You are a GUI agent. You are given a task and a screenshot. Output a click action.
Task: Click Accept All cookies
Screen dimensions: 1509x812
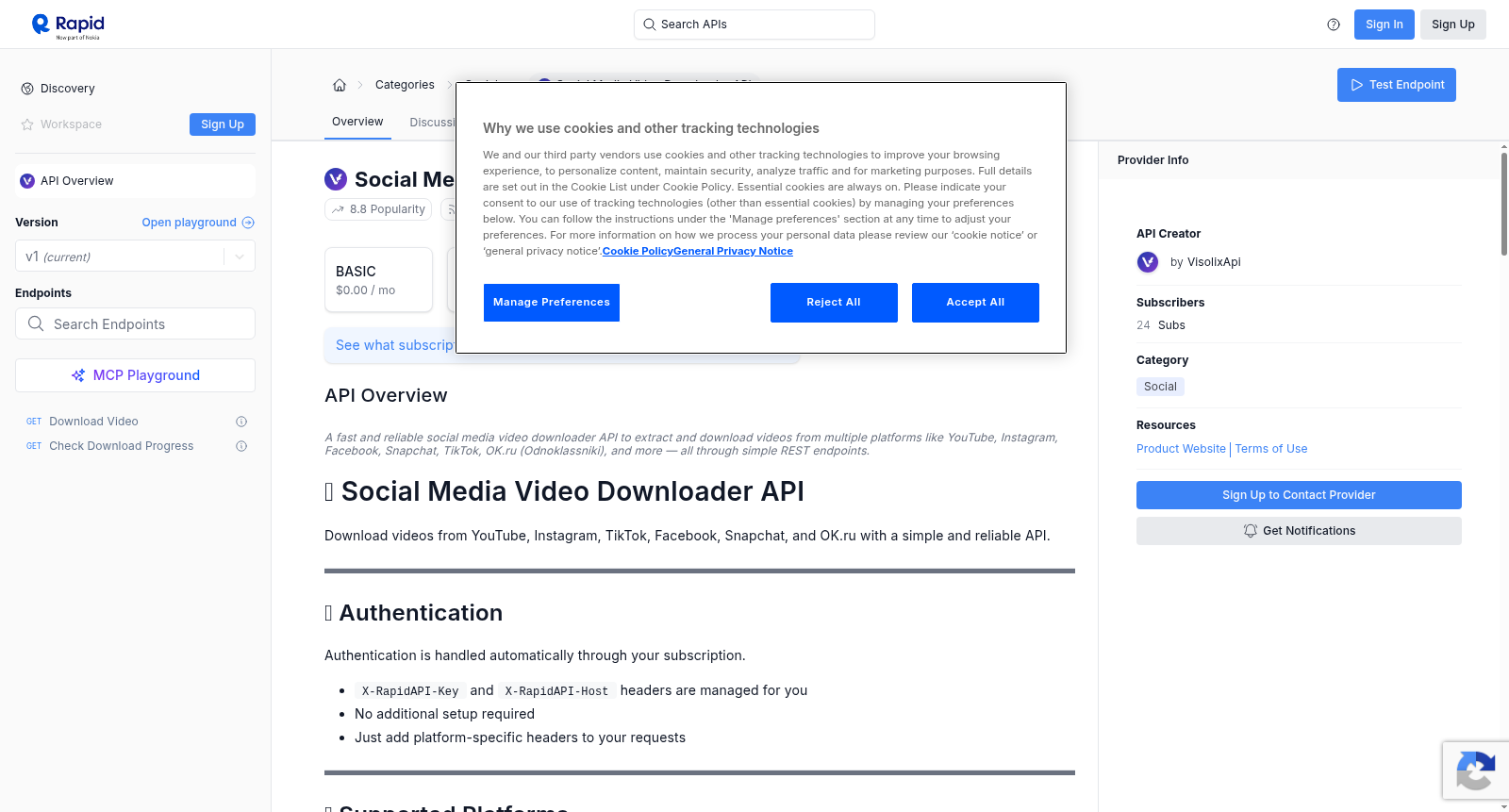(975, 303)
